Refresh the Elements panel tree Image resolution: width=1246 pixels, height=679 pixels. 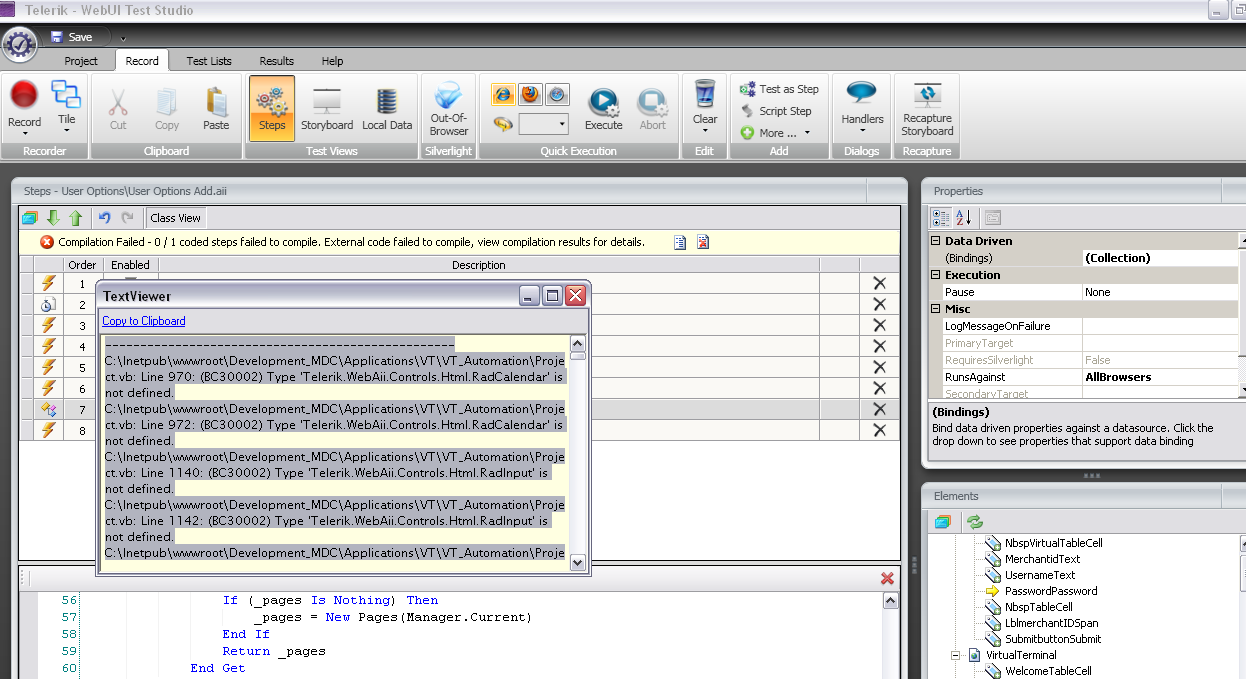974,522
